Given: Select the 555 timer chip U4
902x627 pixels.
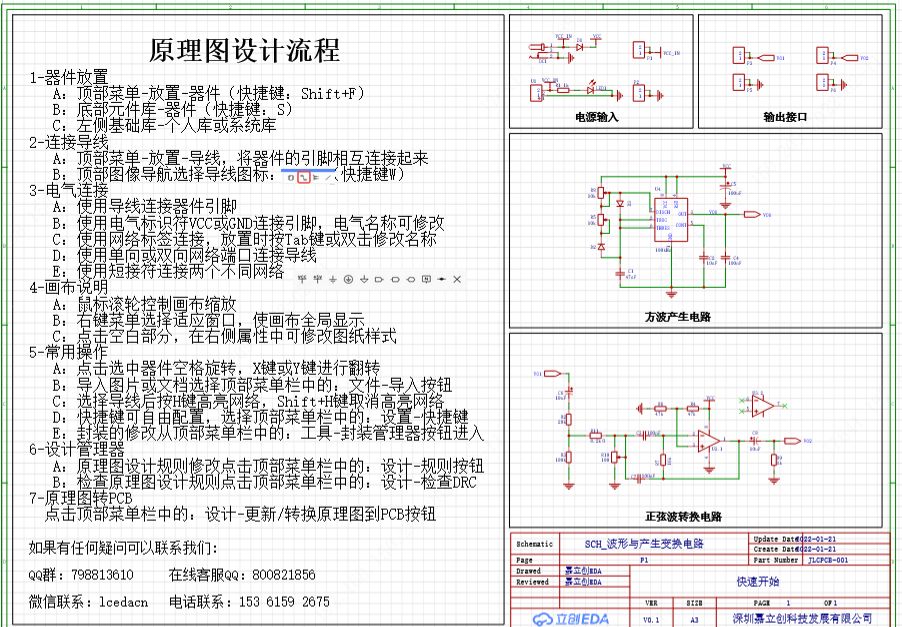Looking at the screenshot, I should tap(671, 220).
